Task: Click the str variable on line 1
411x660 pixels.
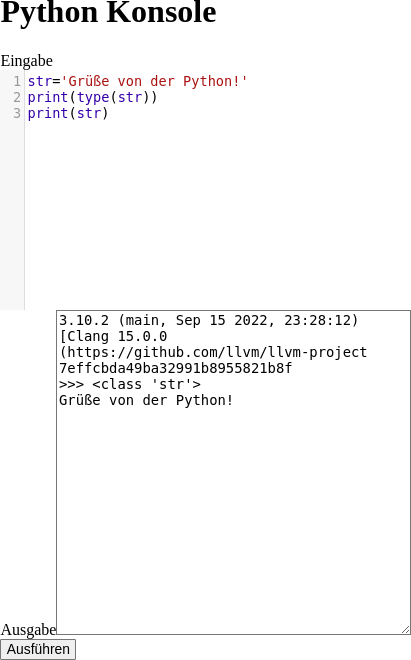Action: point(40,81)
